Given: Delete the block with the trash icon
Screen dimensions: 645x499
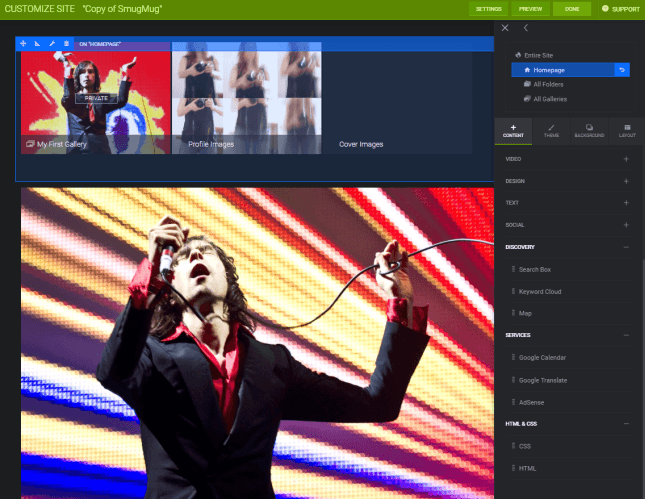Looking at the screenshot, I should tap(66, 44).
